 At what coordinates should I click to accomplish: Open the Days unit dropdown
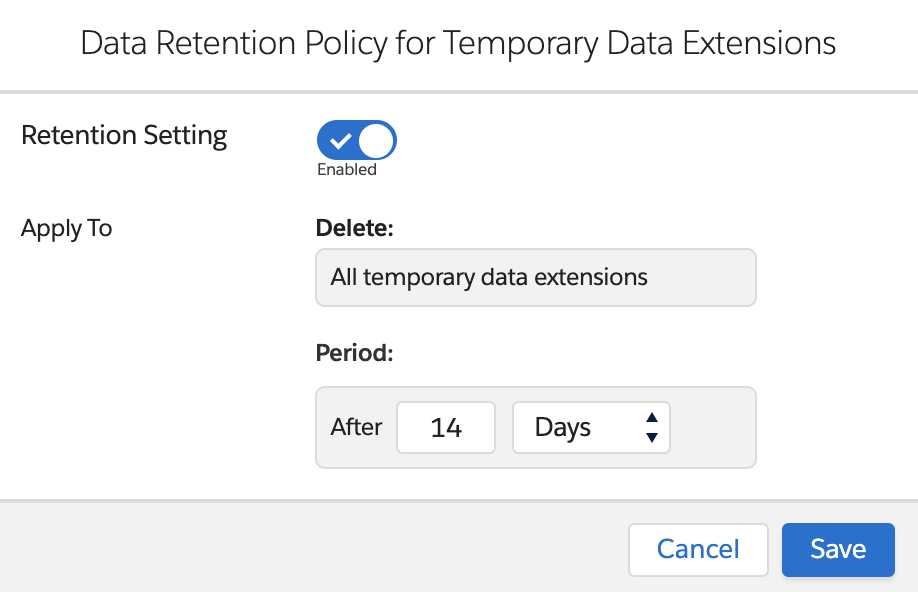590,428
